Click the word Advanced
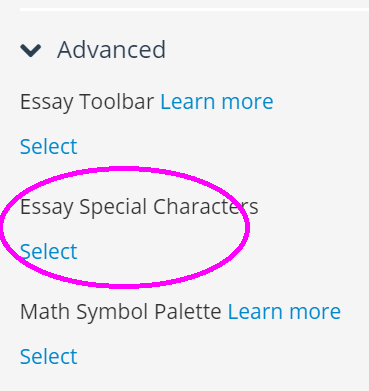This screenshot has width=369, height=391. tap(111, 50)
